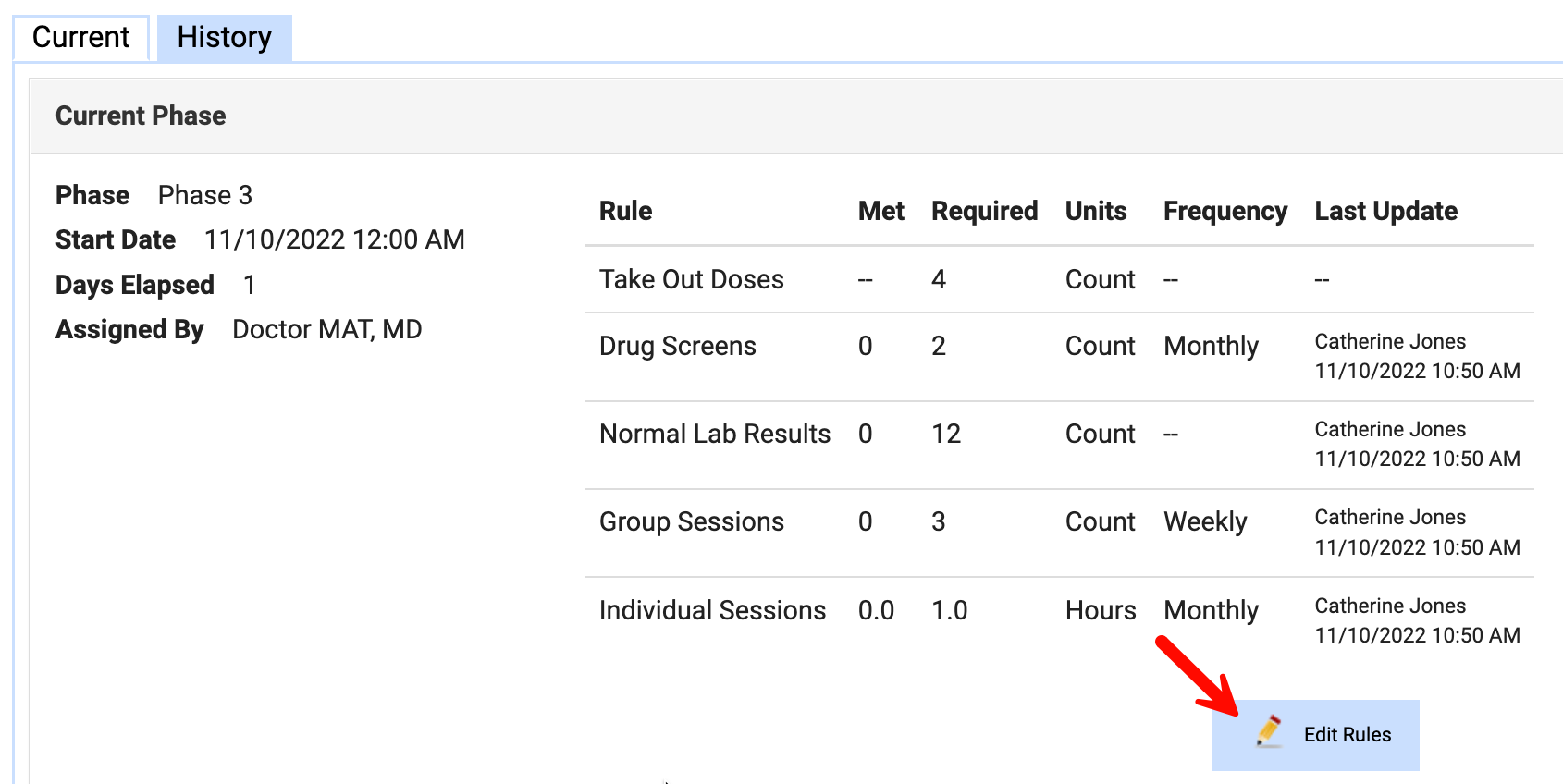Switch to the History tab

click(x=224, y=38)
